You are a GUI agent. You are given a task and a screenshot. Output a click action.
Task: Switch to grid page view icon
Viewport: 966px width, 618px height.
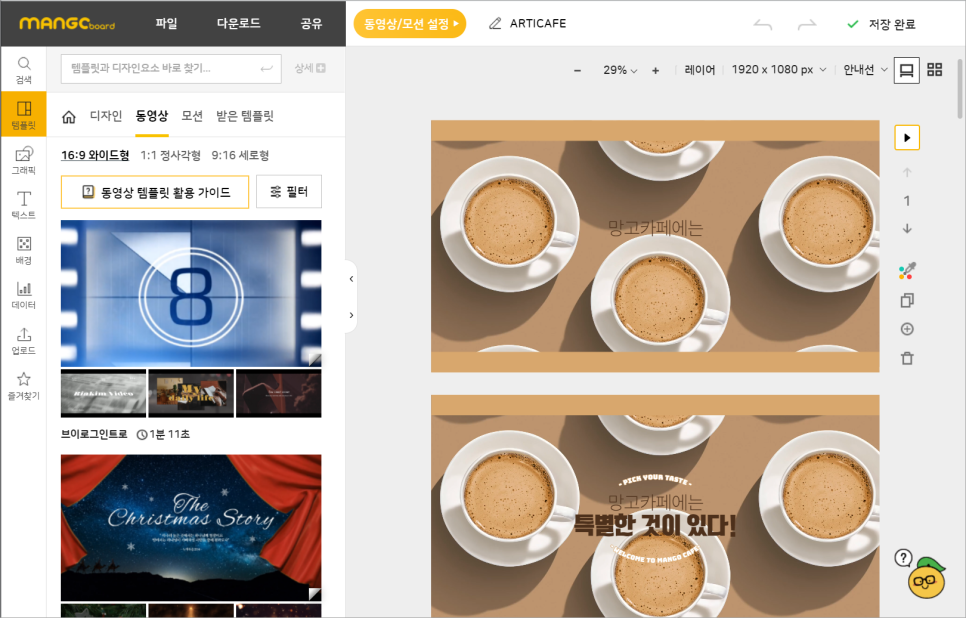coord(935,70)
